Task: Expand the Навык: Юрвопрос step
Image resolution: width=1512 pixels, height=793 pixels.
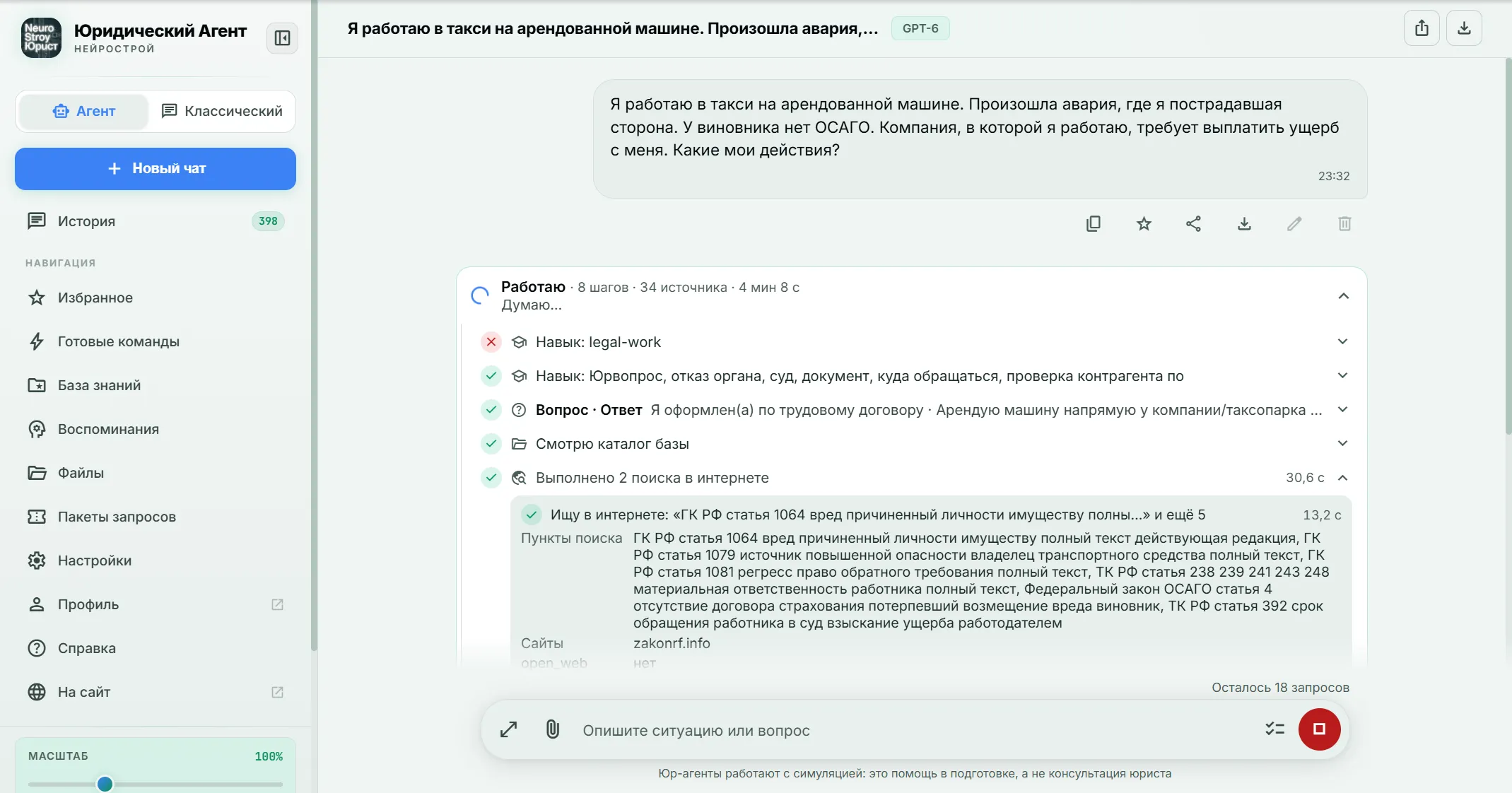Action: [x=1343, y=376]
